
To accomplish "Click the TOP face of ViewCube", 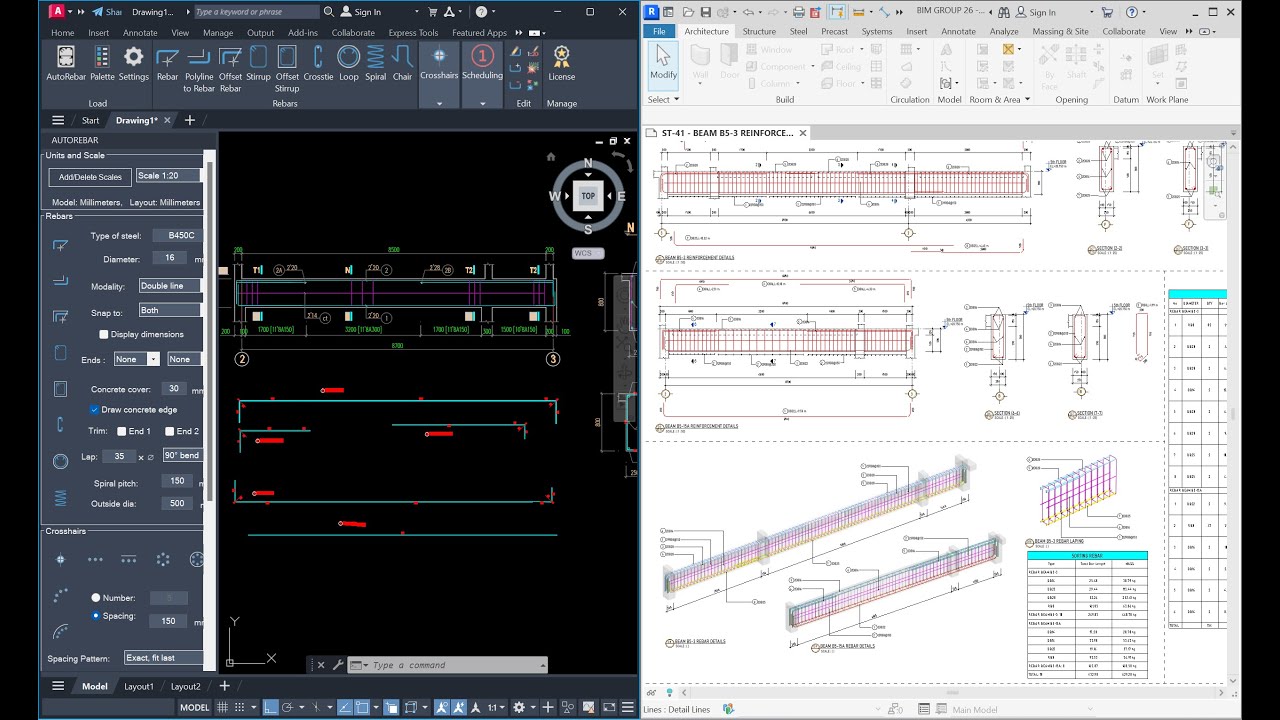I will click(x=588, y=196).
